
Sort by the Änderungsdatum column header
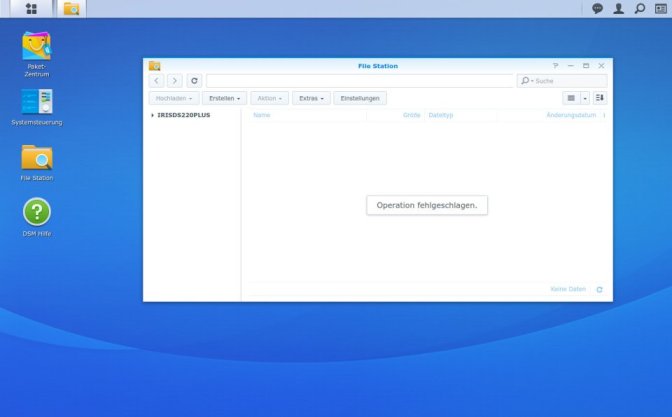coord(571,115)
